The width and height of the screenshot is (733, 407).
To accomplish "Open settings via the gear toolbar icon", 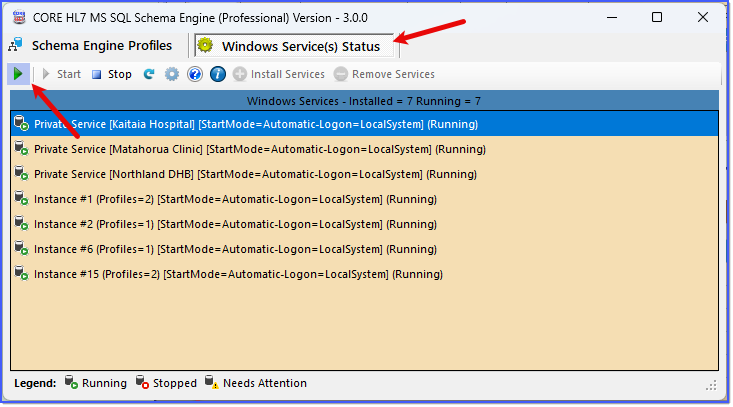I will (172, 74).
